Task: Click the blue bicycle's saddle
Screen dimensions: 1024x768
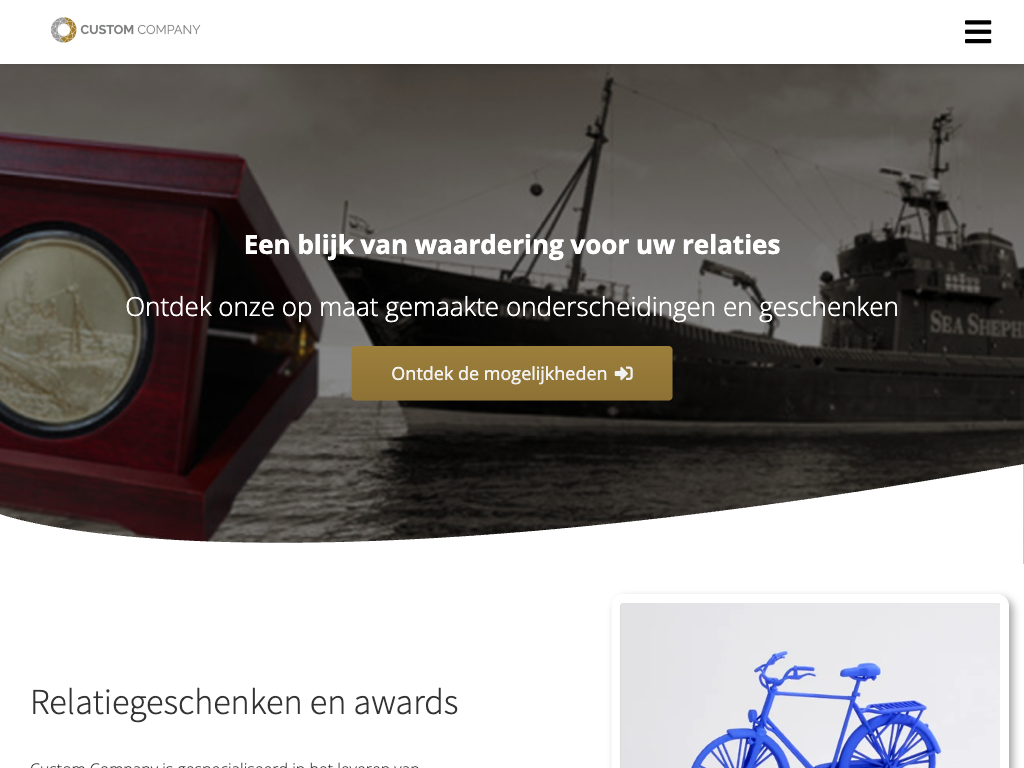Action: (x=860, y=671)
